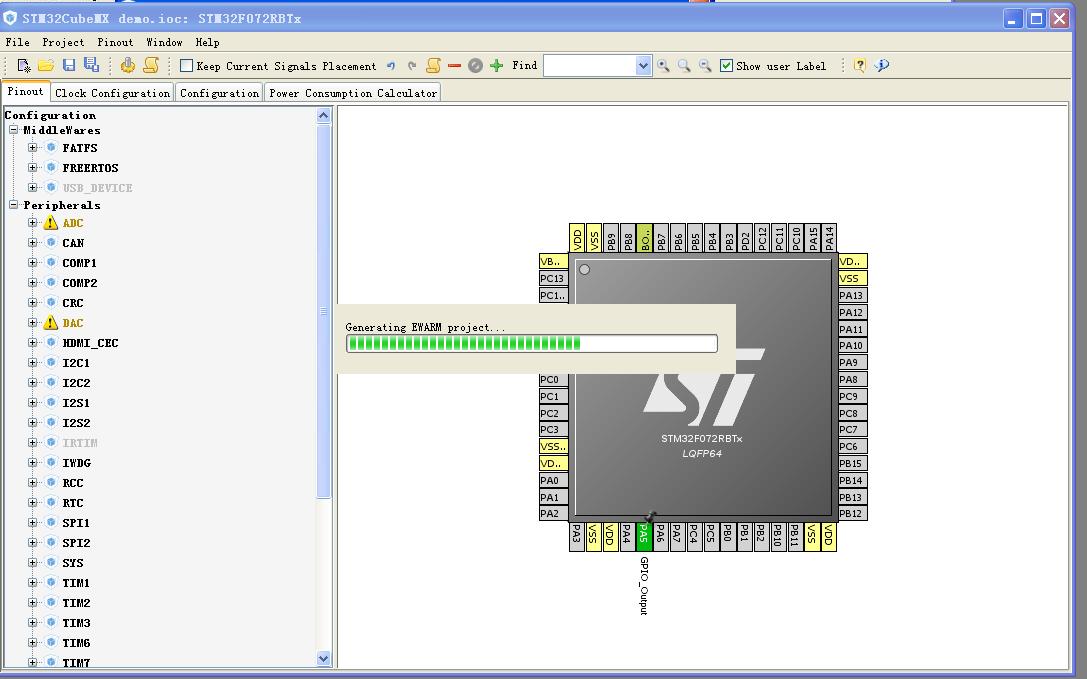The height and width of the screenshot is (679, 1087).
Task: Click the Redo arrow icon
Action: coord(412,66)
